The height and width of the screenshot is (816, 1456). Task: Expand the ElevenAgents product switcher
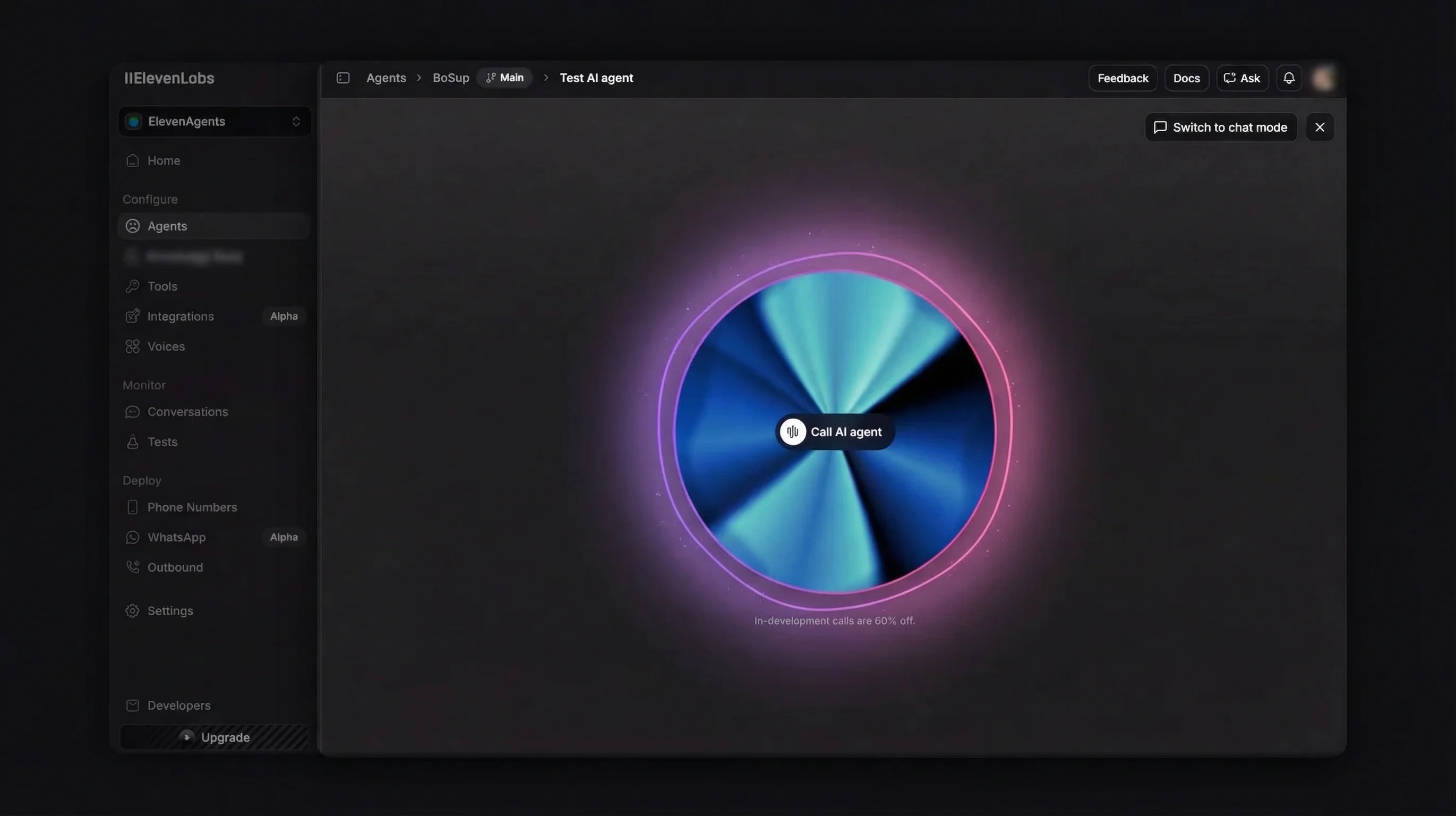[x=215, y=122]
